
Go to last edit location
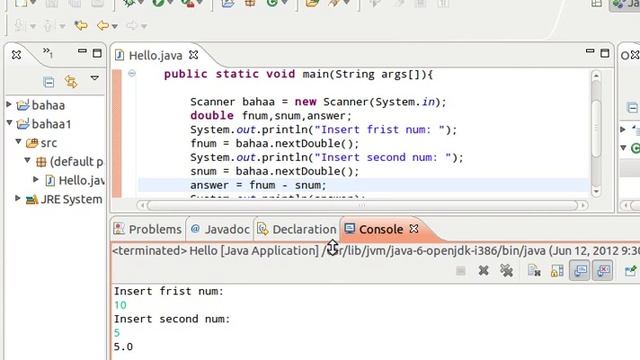pyautogui.click(x=81, y=26)
